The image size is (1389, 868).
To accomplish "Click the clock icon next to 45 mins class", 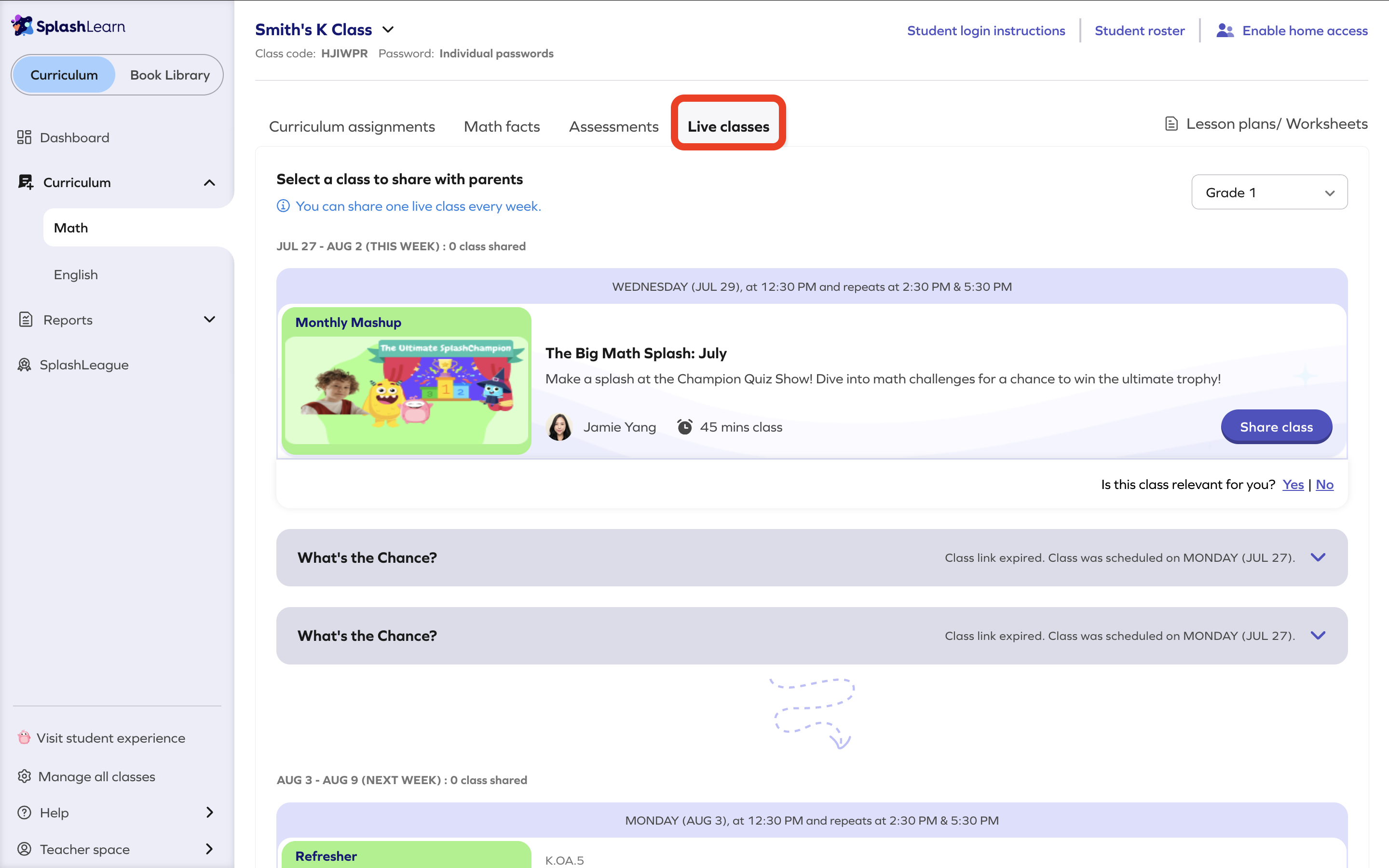I will (x=684, y=427).
